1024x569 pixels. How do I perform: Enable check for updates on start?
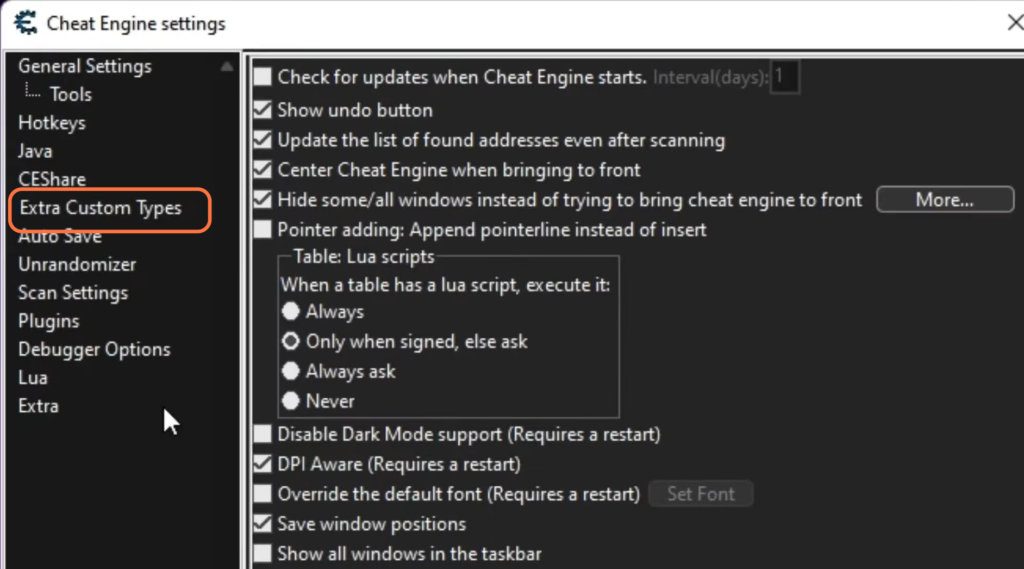tap(263, 77)
